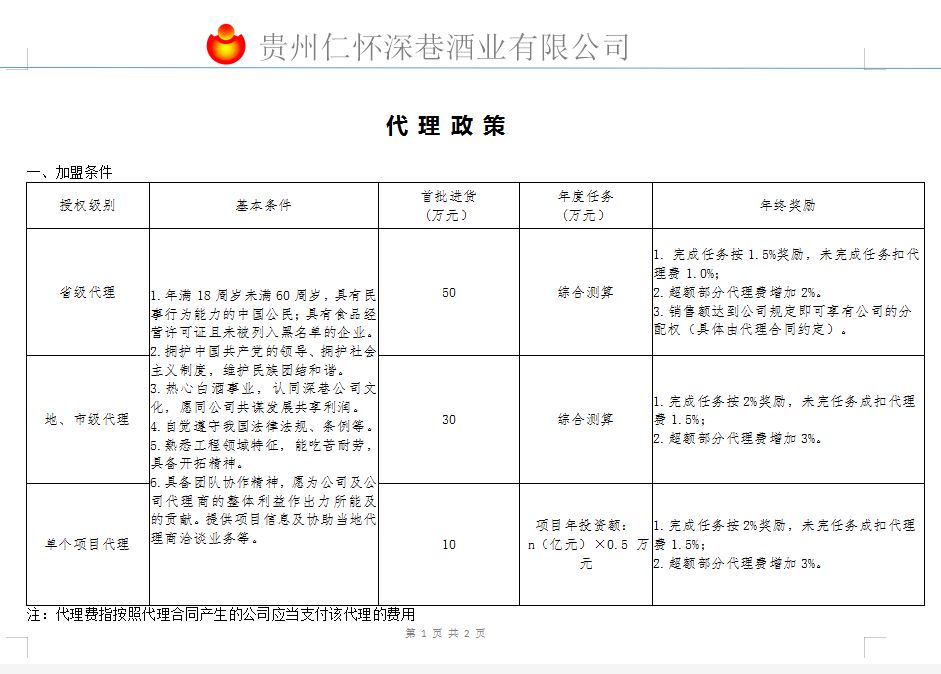Click the company name 贵州仁怀深巷酒业有限公司 in header

click(444, 46)
